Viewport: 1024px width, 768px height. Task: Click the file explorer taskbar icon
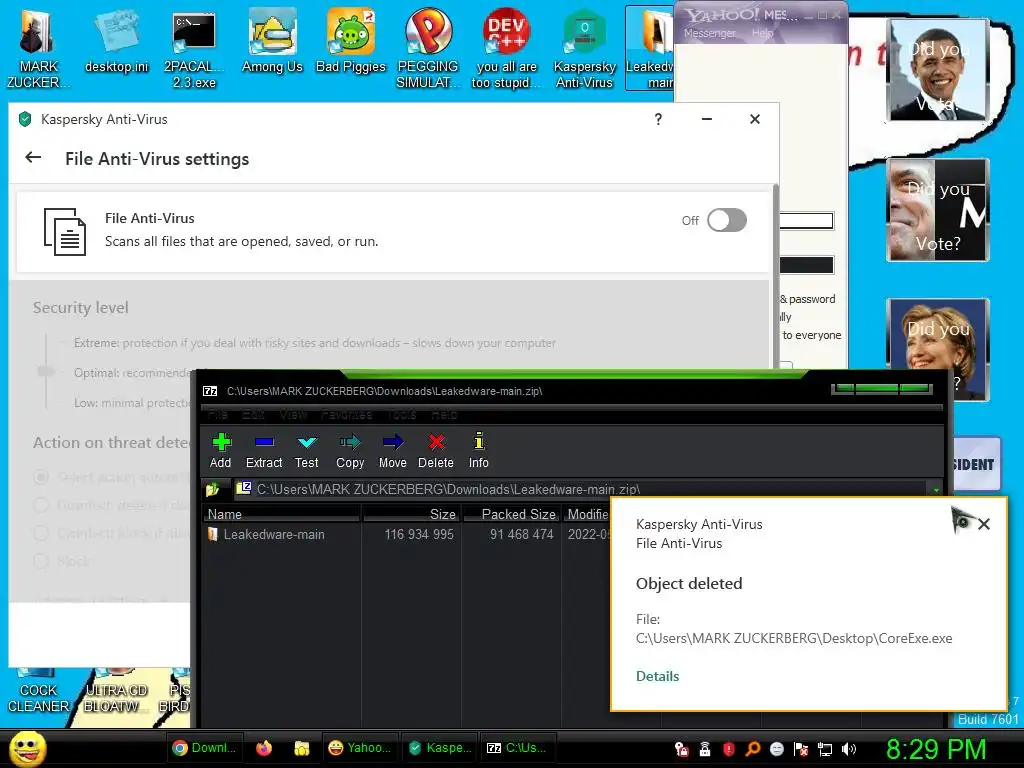click(302, 748)
